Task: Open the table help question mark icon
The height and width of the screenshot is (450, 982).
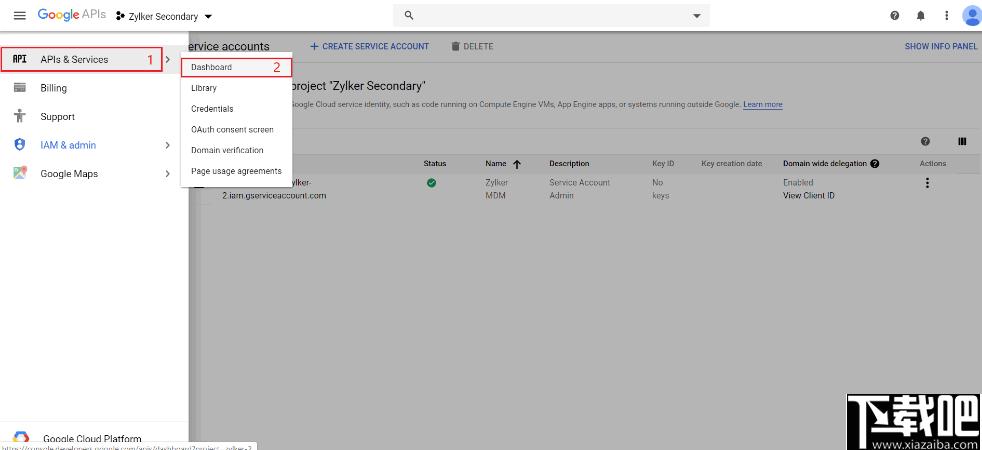Action: 926,141
